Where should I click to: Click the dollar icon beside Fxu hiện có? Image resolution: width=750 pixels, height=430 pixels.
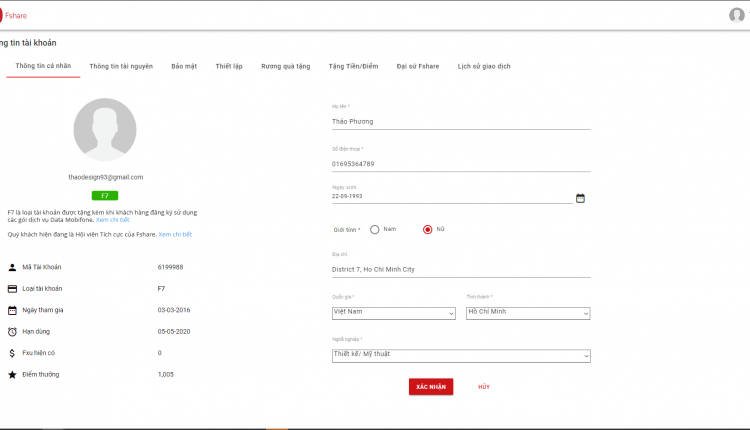(x=12, y=353)
